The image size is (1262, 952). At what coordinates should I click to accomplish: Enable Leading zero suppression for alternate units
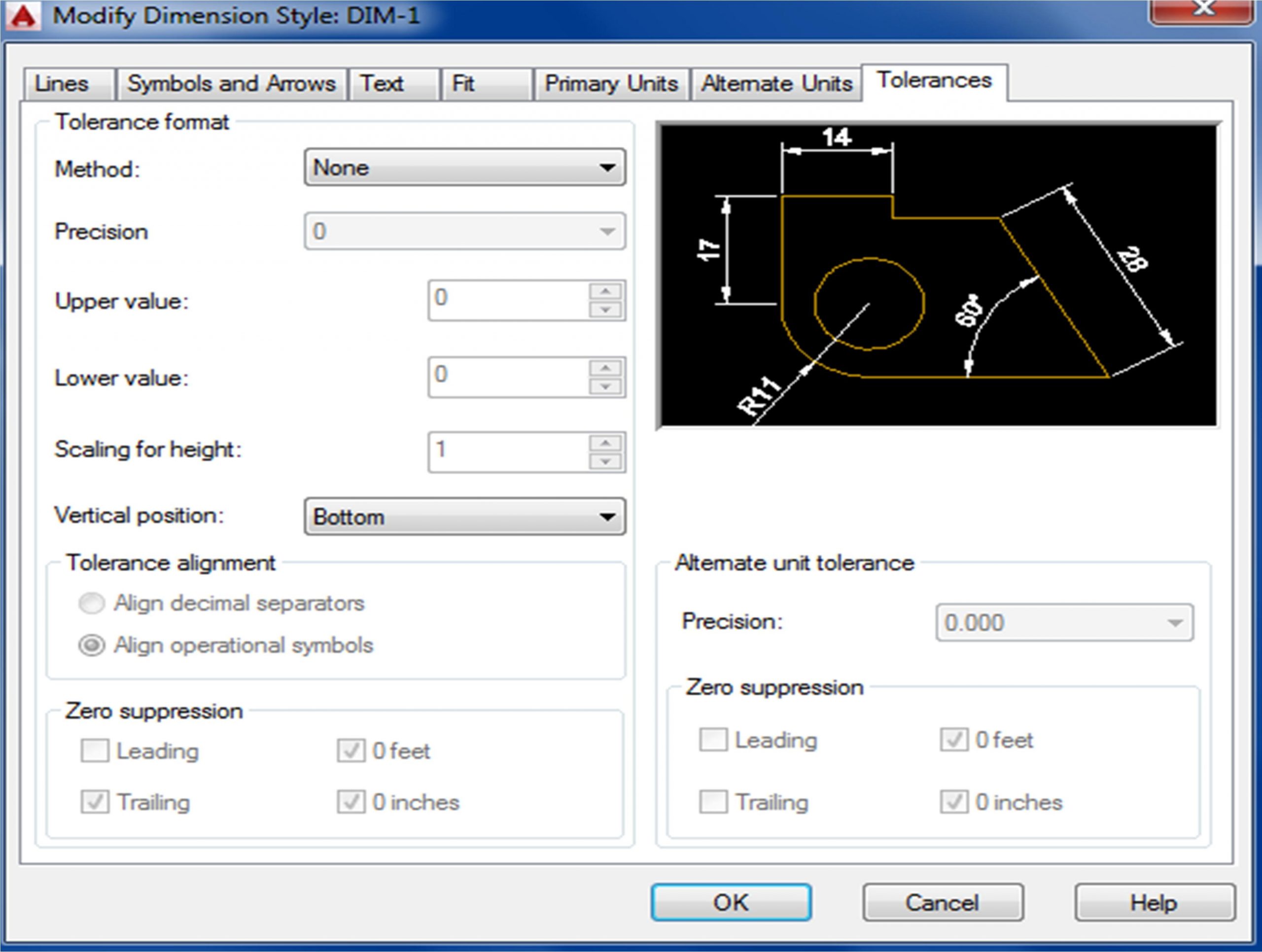tap(713, 740)
